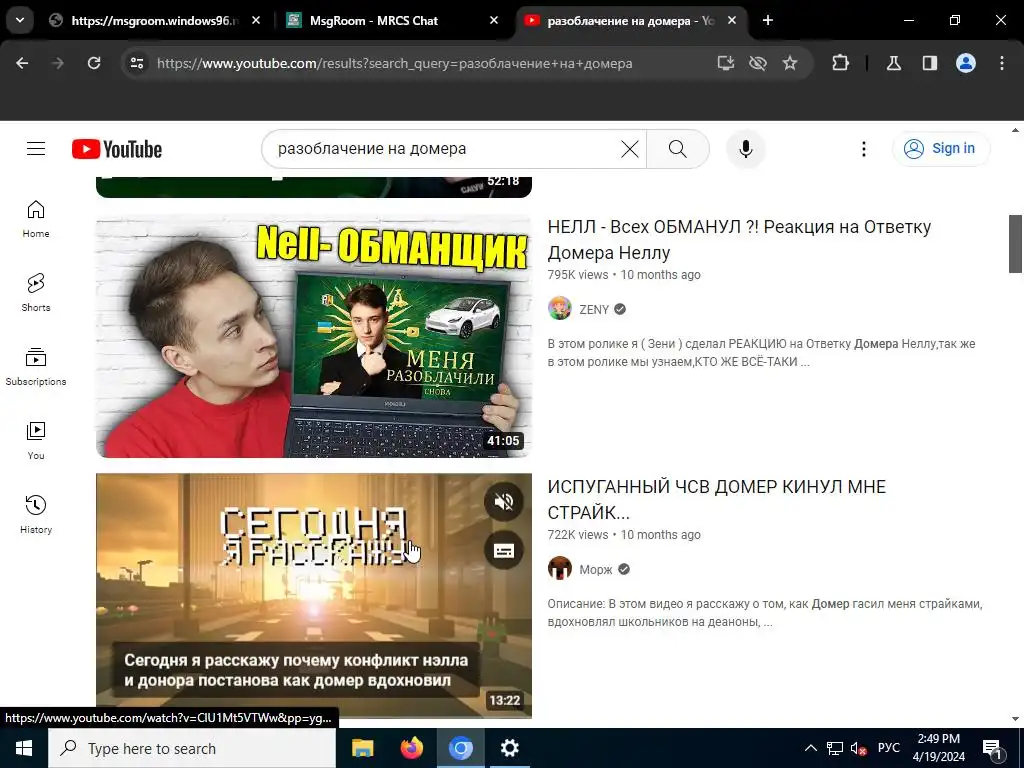Image resolution: width=1024 pixels, height=768 pixels.
Task: Open the browser extensions menu
Action: point(840,63)
